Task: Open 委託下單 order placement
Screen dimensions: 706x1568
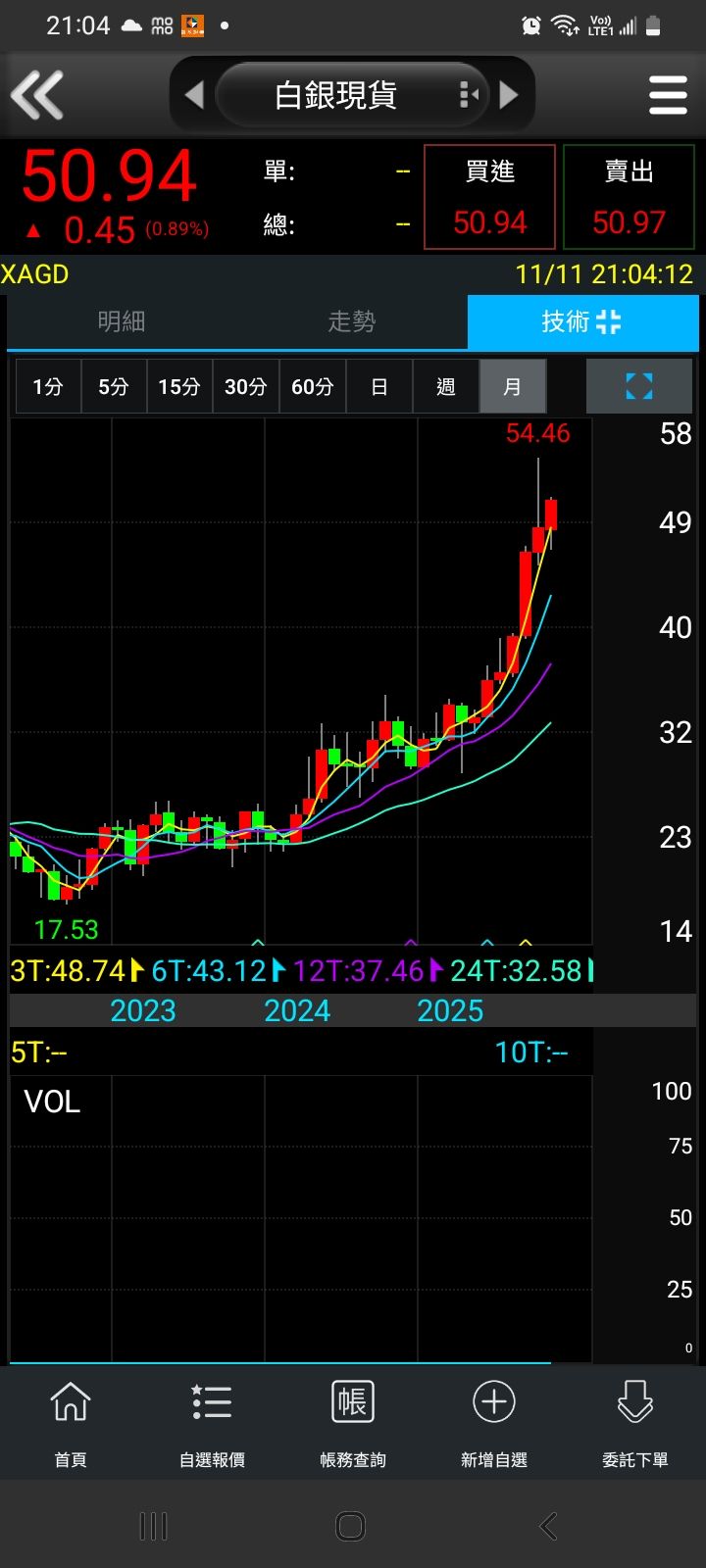Action: tap(635, 1421)
